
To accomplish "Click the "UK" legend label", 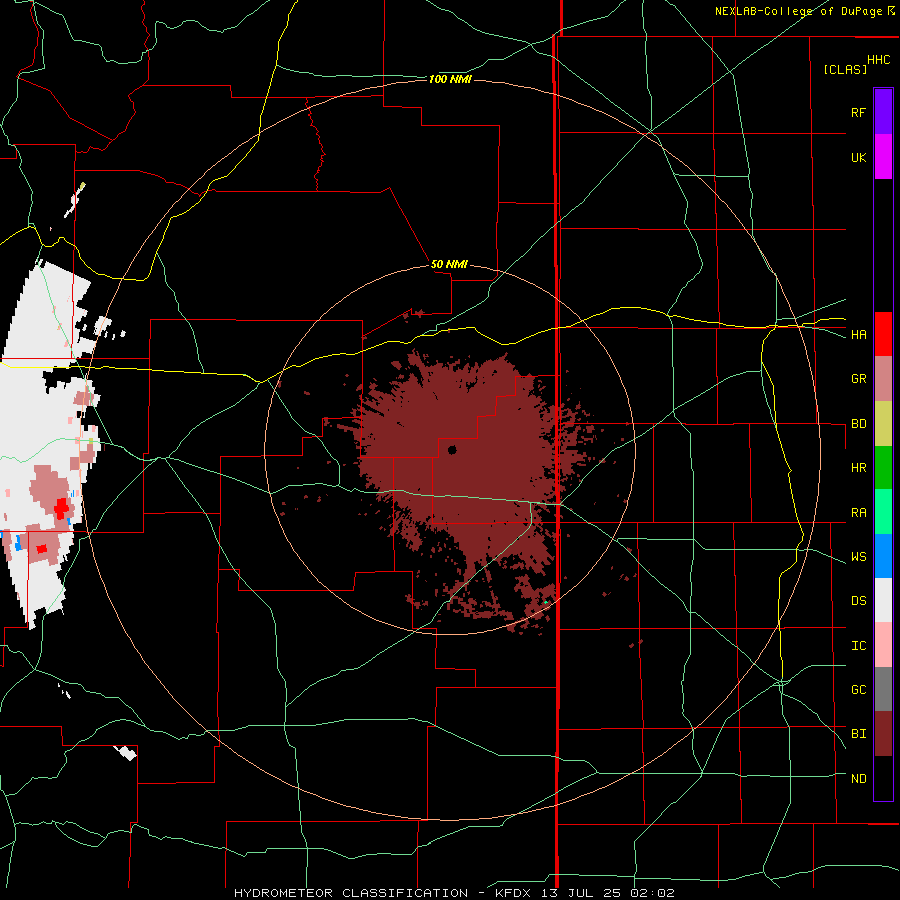I will 858,157.
